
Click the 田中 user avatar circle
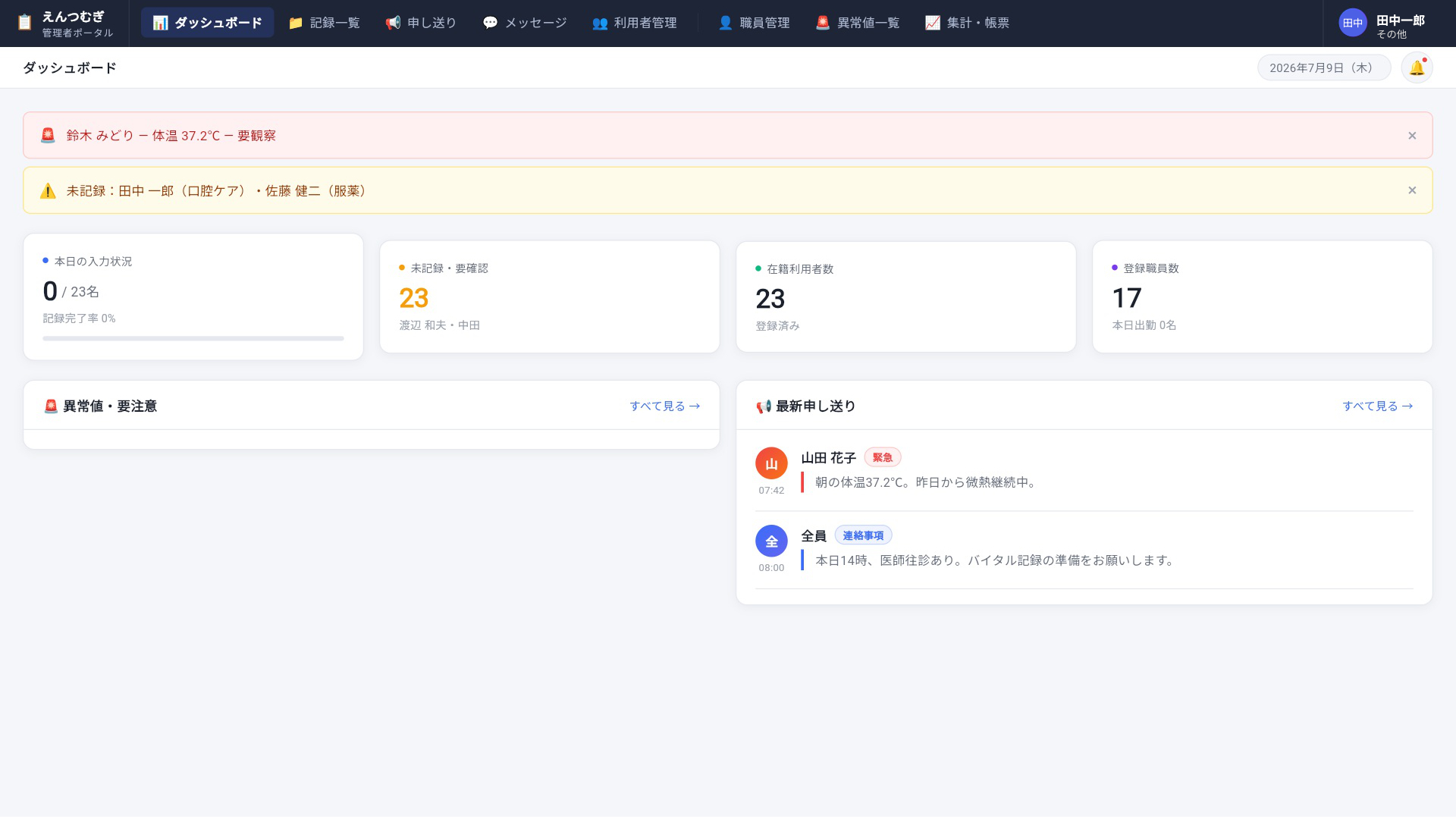[1353, 23]
